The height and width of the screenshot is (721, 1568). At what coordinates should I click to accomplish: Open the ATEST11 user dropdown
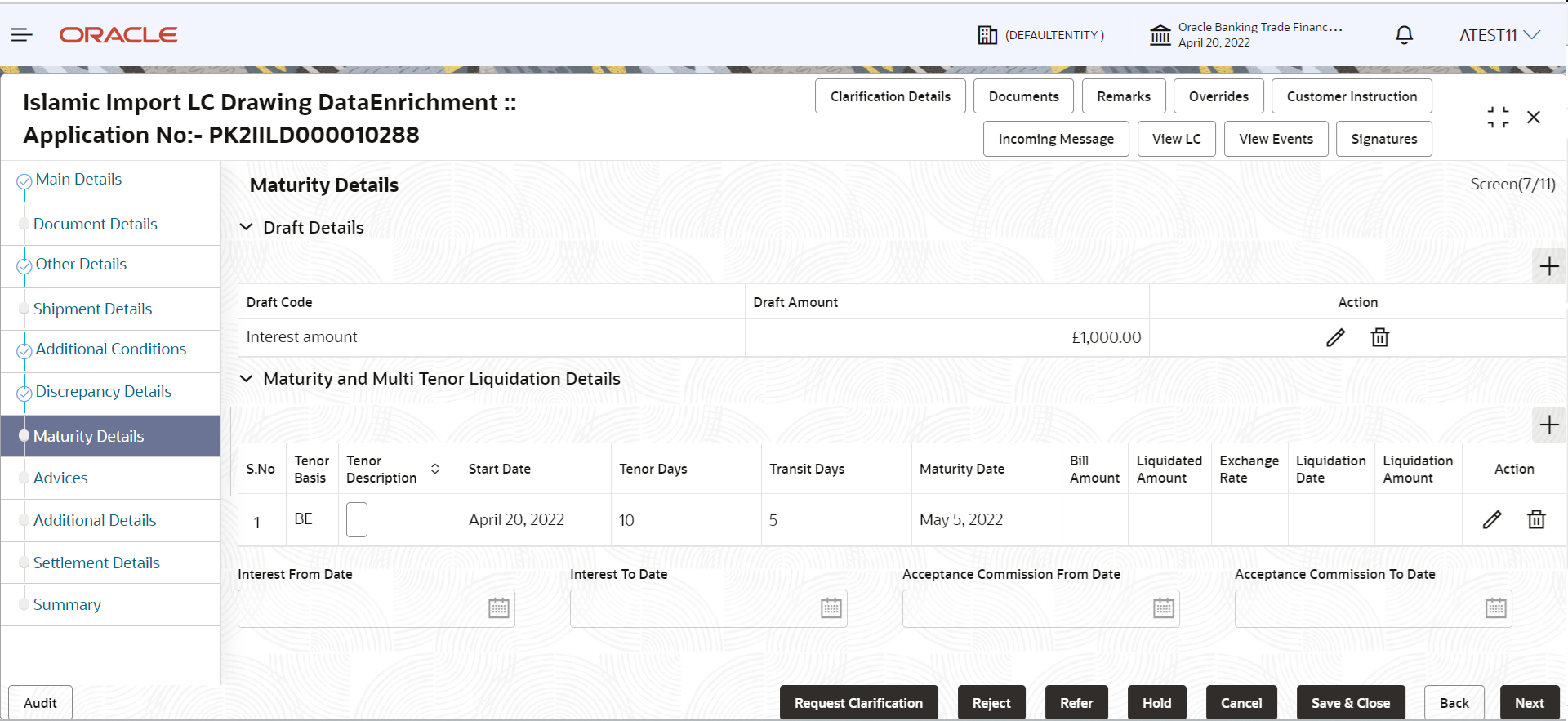coord(1499,35)
